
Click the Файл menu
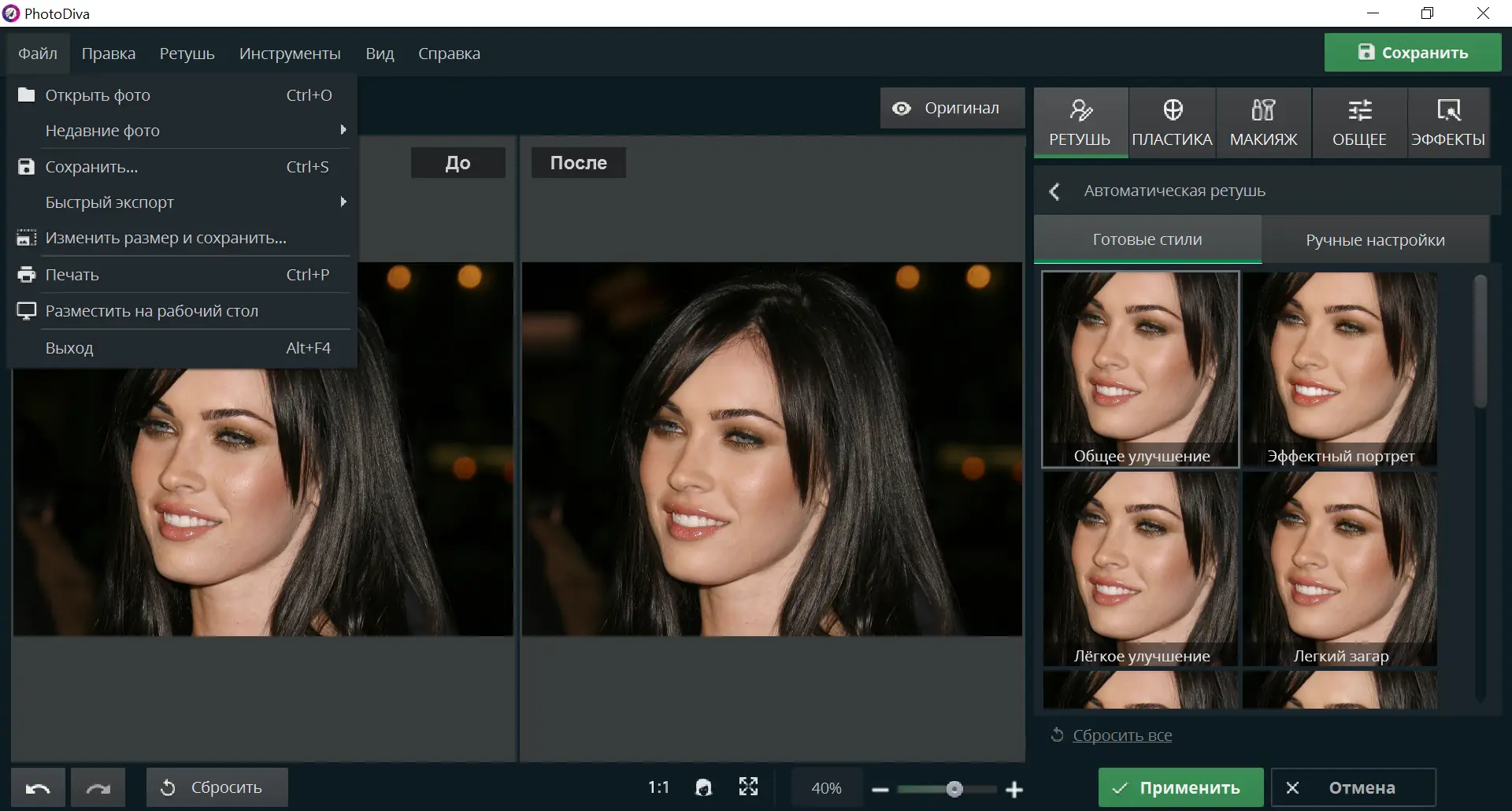click(x=38, y=54)
